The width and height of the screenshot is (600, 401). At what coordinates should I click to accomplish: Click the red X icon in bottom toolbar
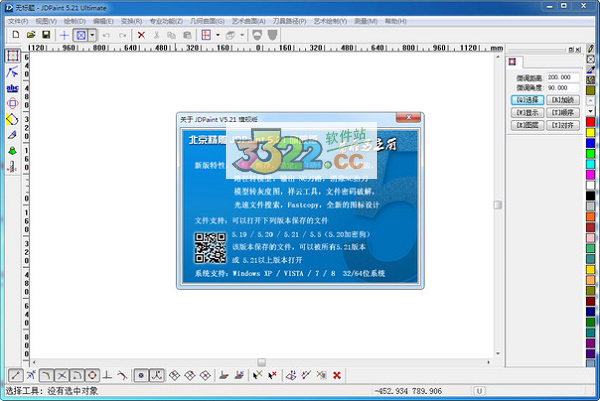(337, 375)
